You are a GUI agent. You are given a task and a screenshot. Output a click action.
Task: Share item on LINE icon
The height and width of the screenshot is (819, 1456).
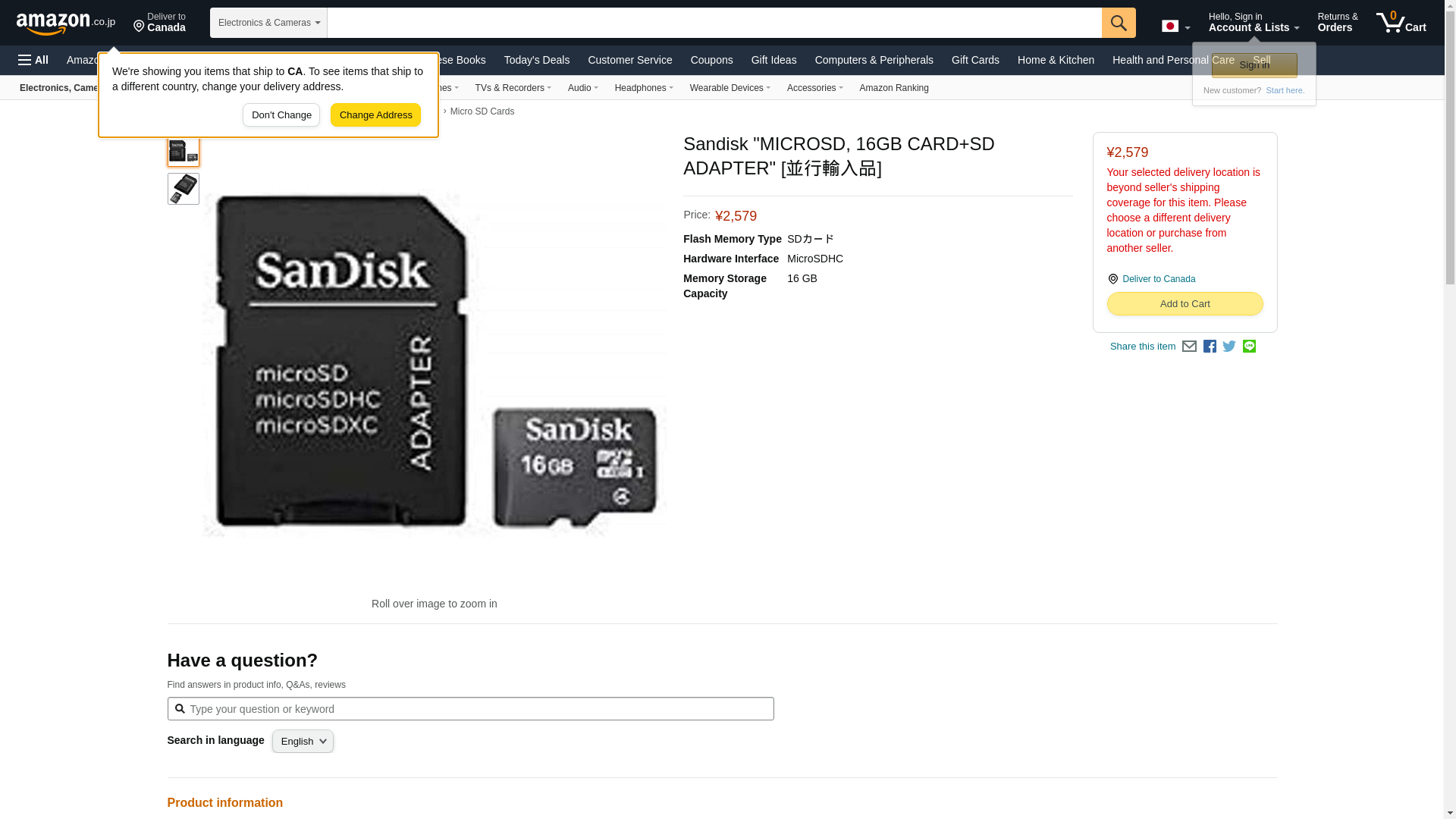(1249, 347)
